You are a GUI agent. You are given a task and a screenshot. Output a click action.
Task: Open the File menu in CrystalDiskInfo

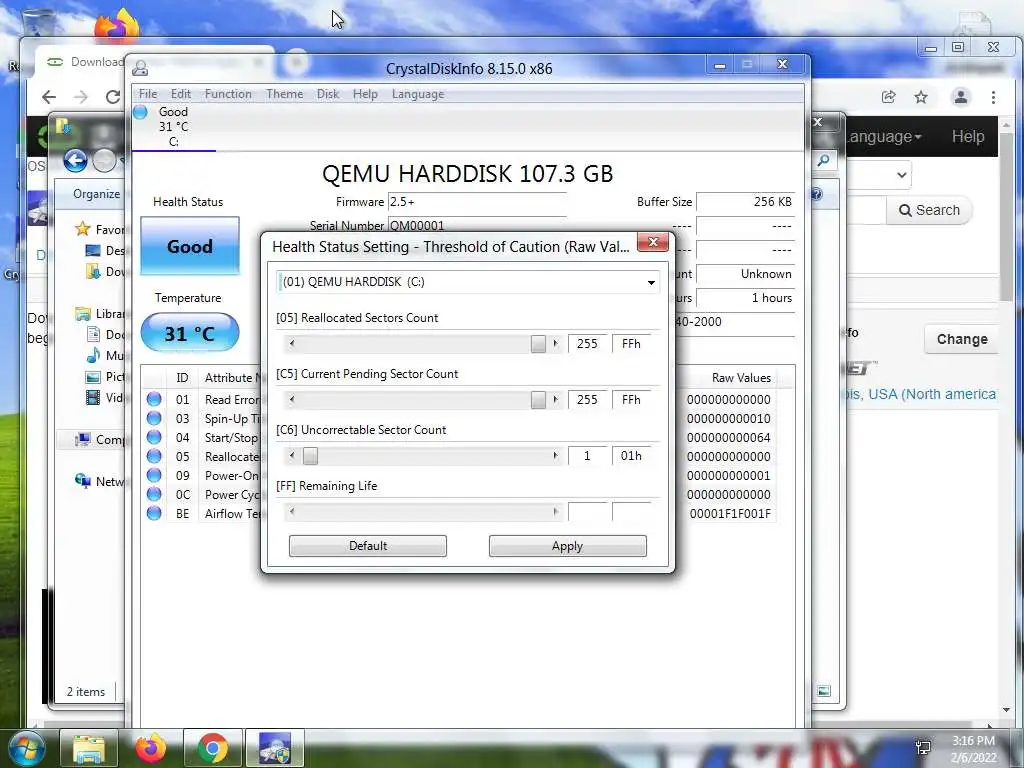tap(148, 94)
